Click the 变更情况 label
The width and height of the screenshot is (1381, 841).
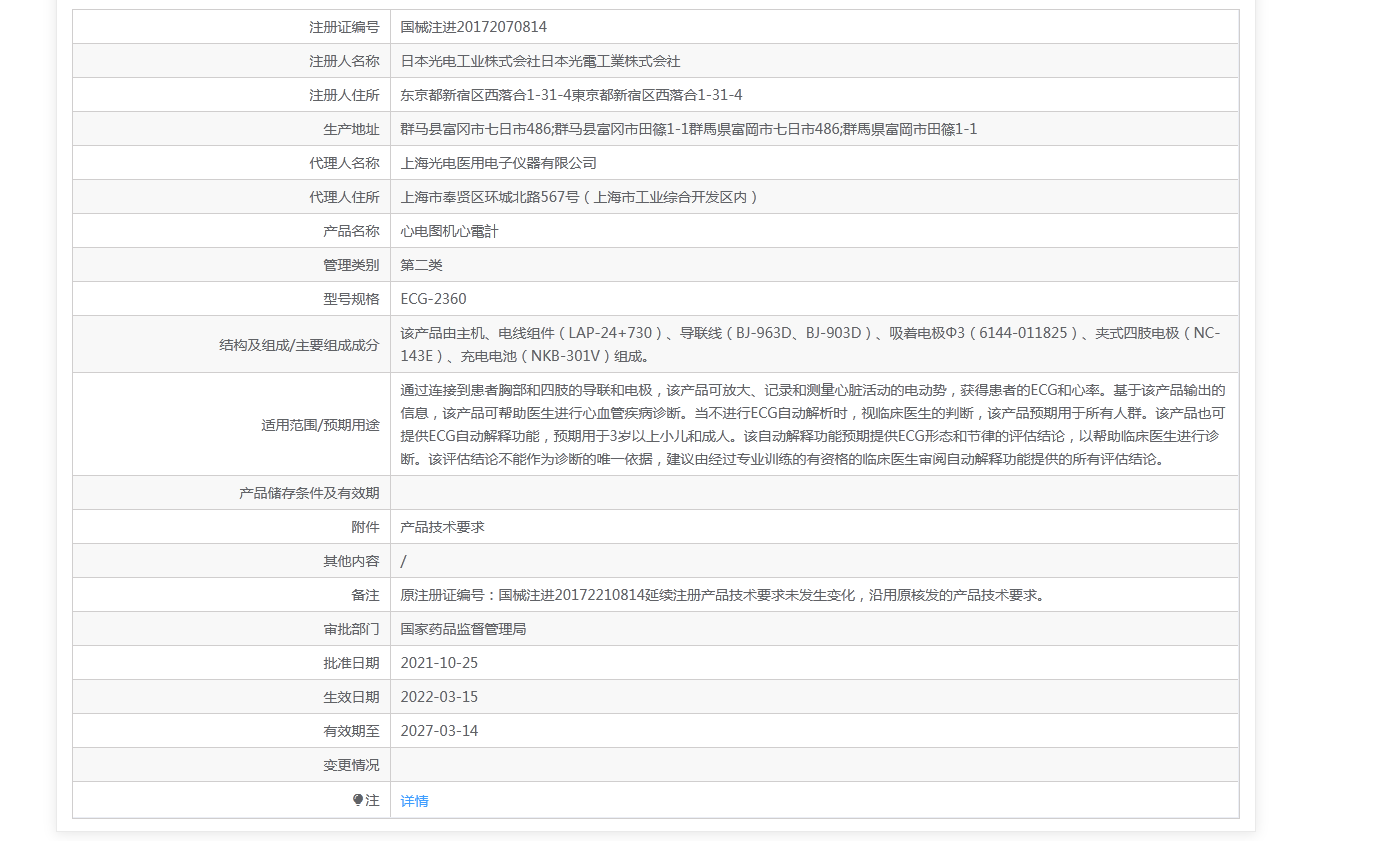[351, 765]
